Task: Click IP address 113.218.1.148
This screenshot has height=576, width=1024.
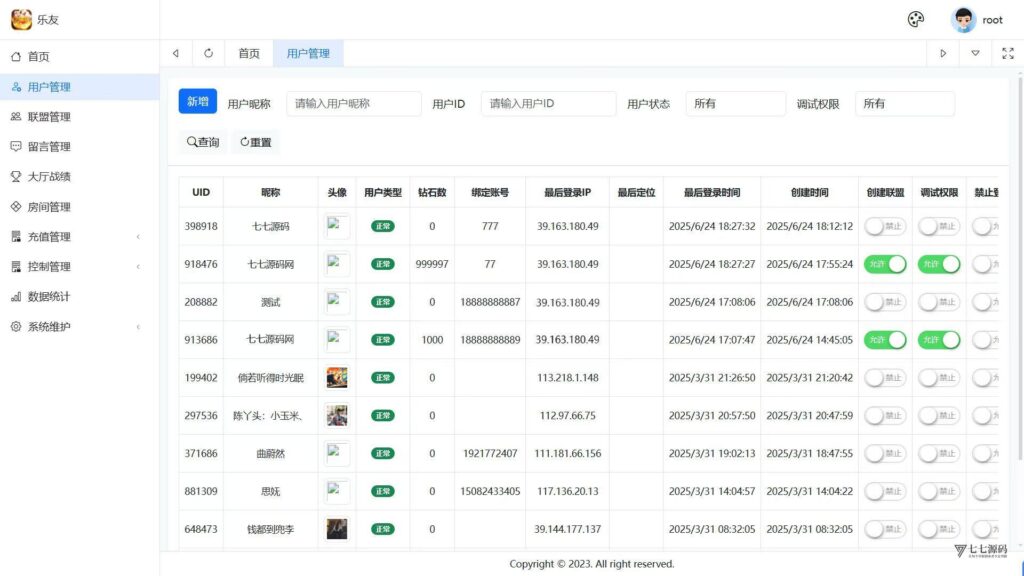Action: point(568,377)
